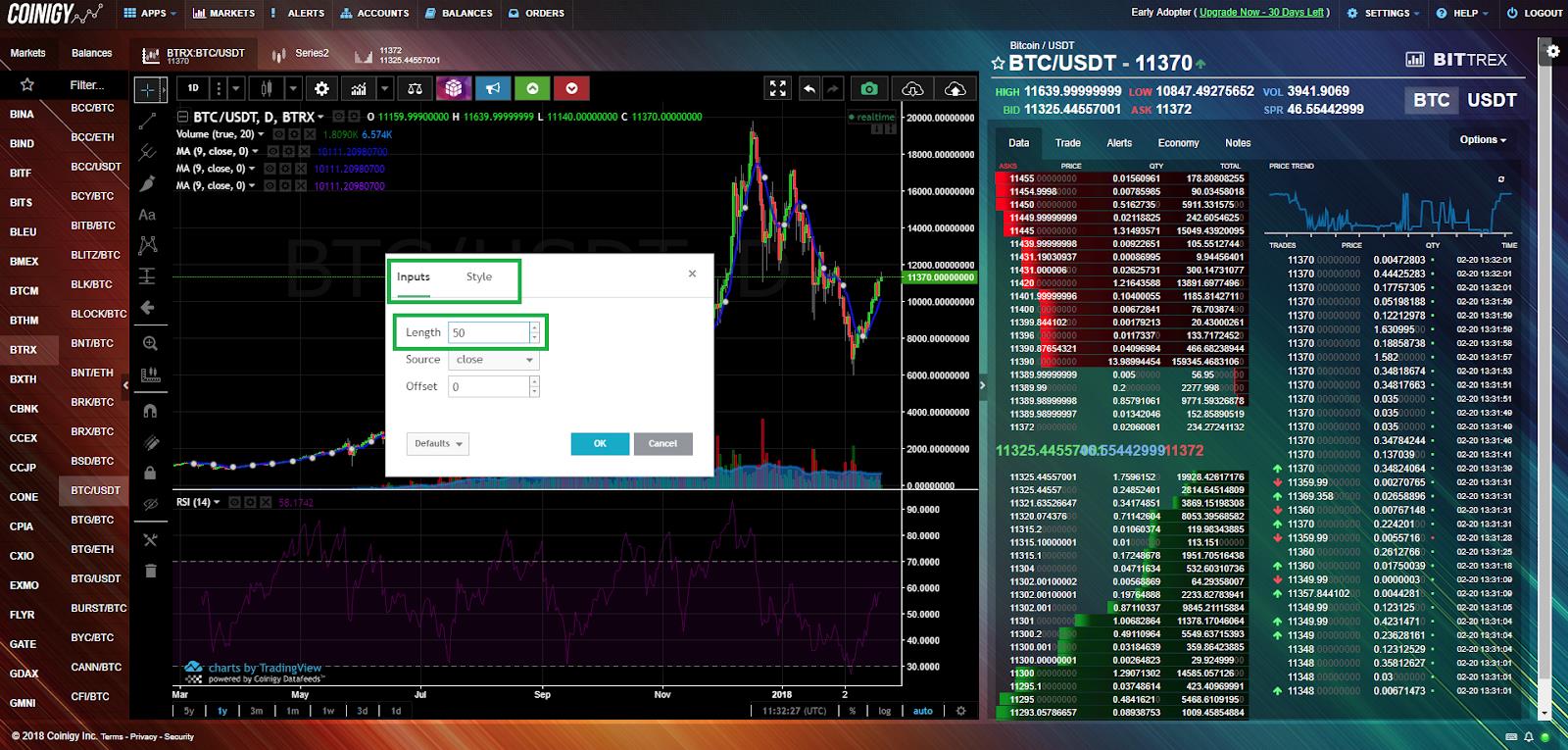Lock all drawing tools

[x=150, y=474]
